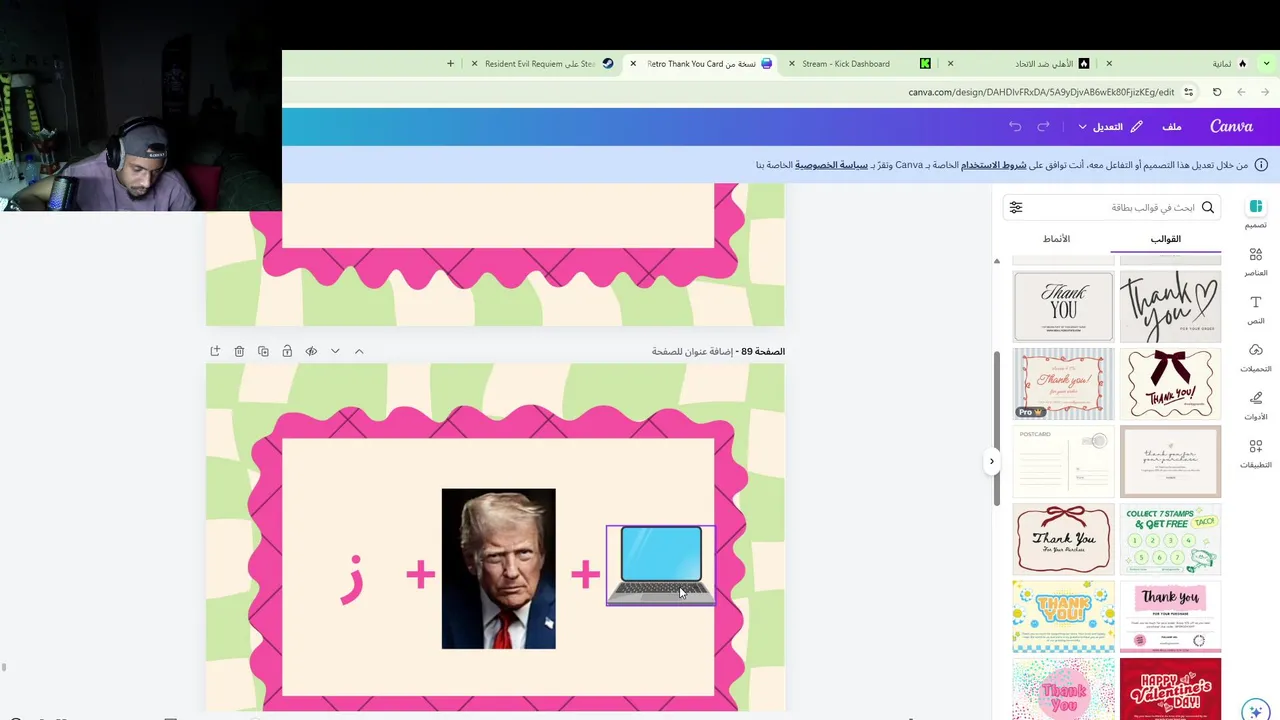This screenshot has height=720, width=1280.
Task: Select the Happy Valentine's Day template
Action: [1170, 688]
